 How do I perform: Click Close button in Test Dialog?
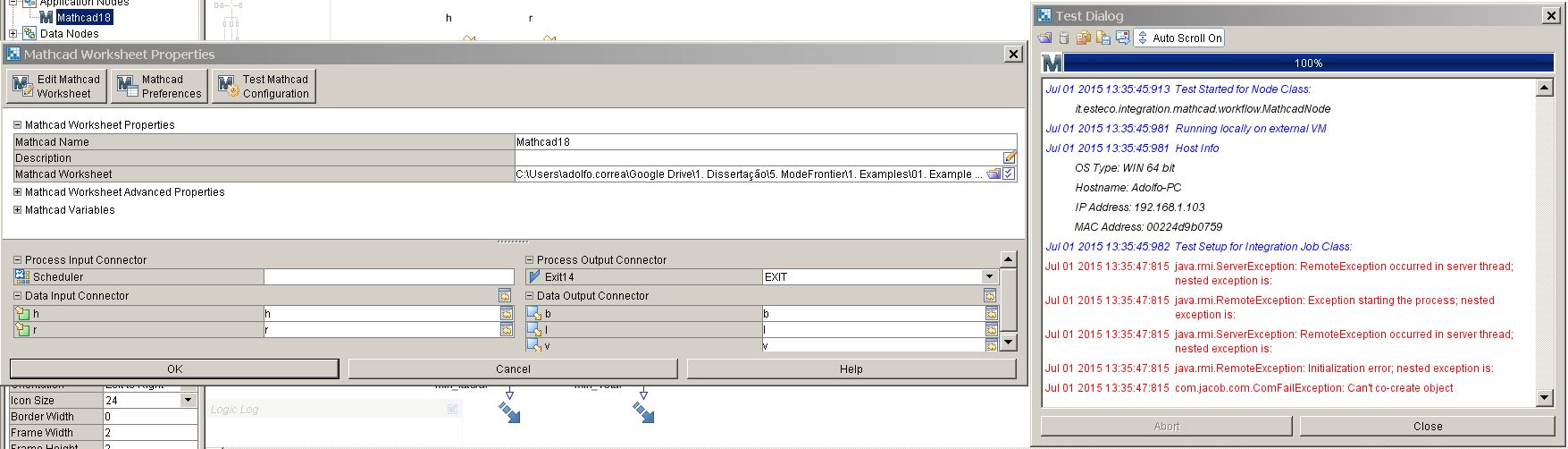coord(1427,426)
